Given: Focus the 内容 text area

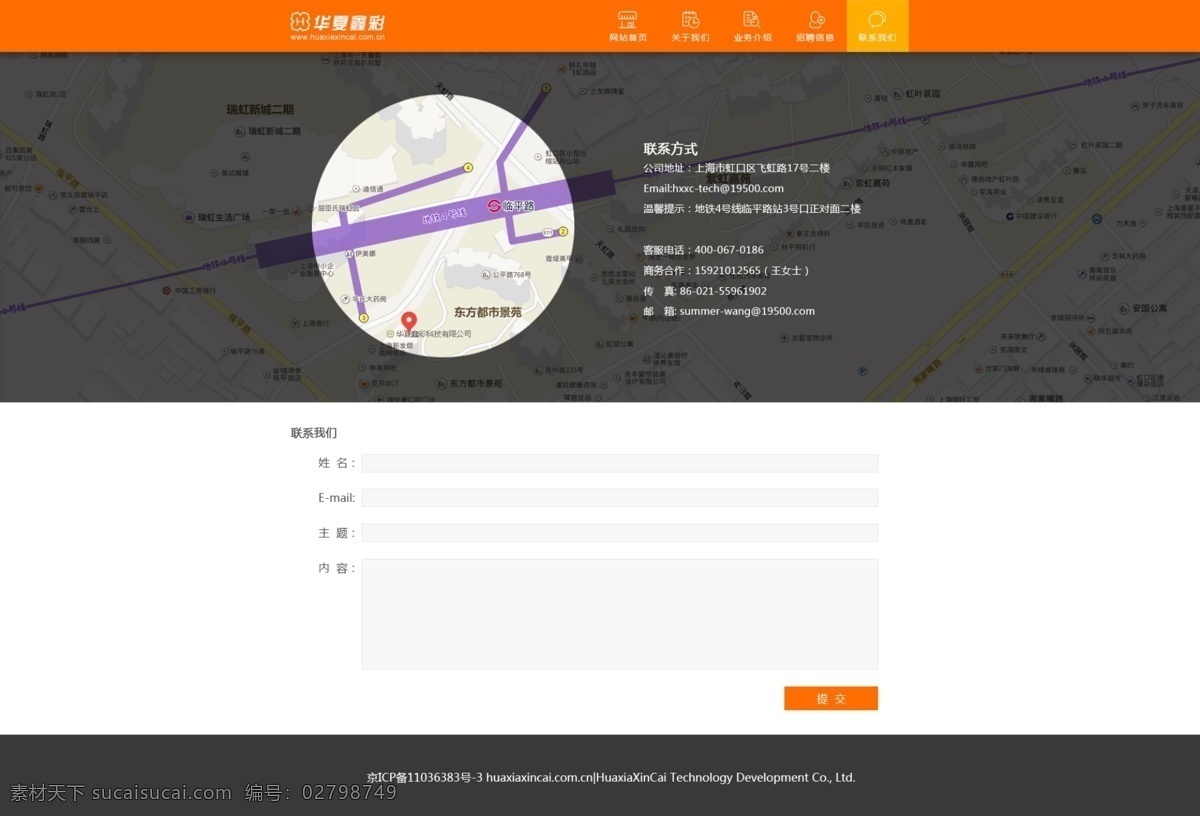Looking at the screenshot, I should [620, 614].
